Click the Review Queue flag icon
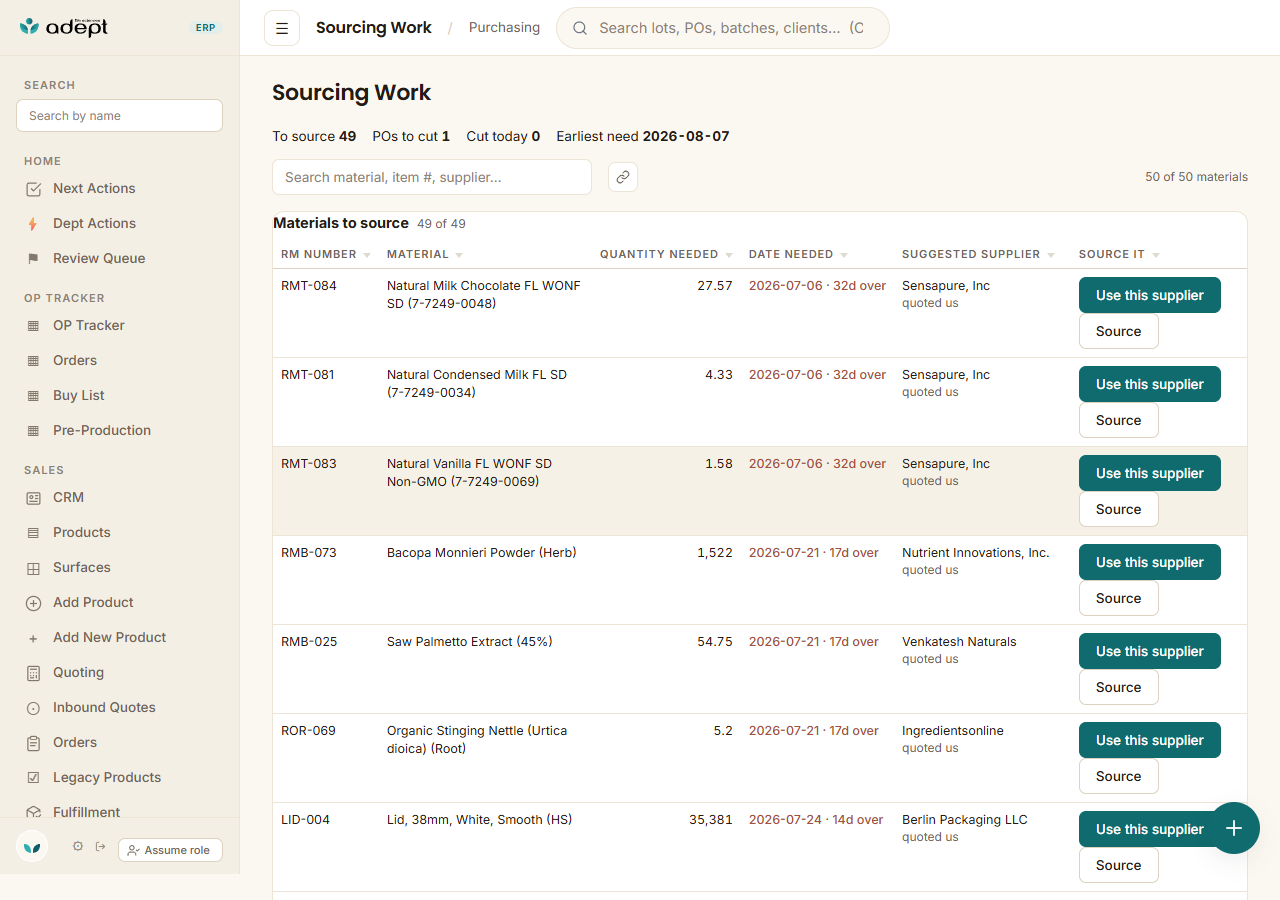1280x900 pixels. tap(33, 259)
